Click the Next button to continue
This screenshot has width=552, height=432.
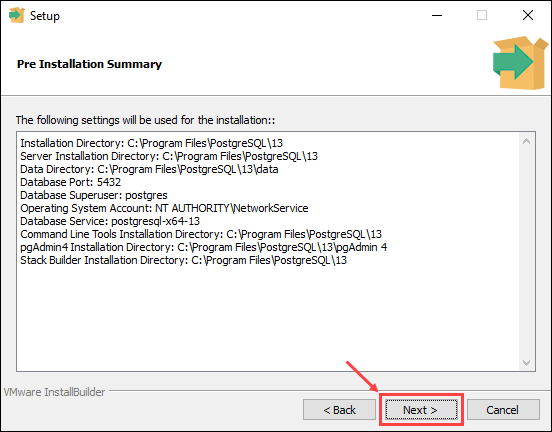(x=421, y=409)
